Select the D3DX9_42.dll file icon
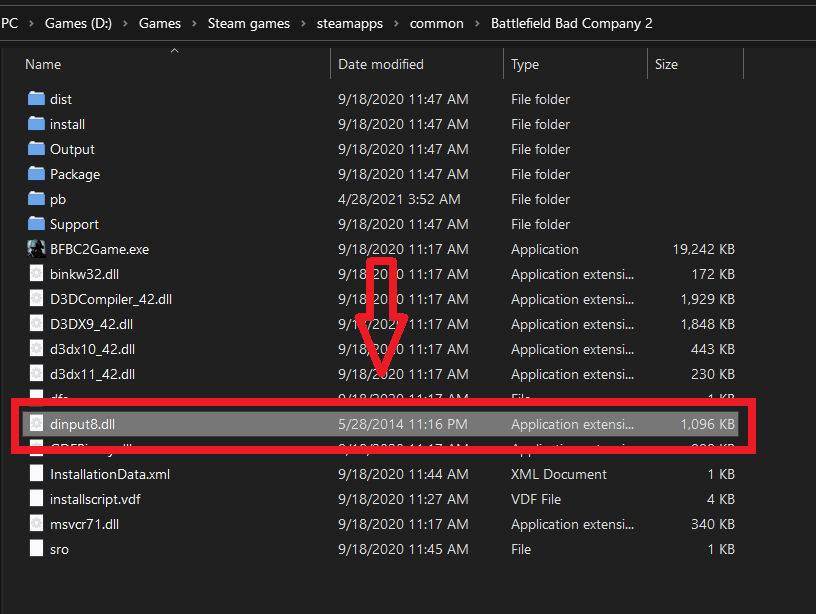The image size is (816, 614). tap(36, 324)
